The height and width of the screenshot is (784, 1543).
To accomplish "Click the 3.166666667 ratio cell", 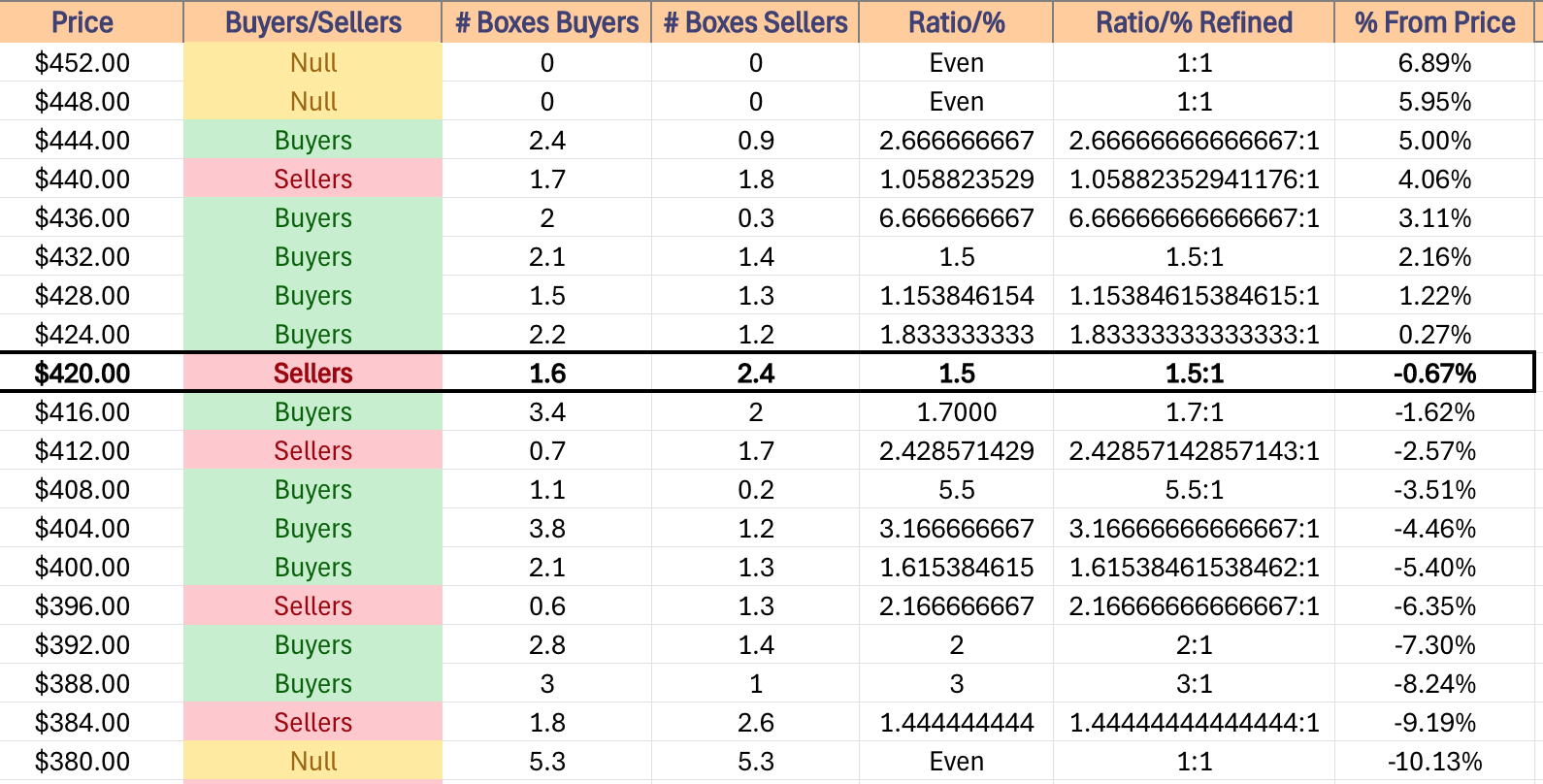I will (956, 529).
